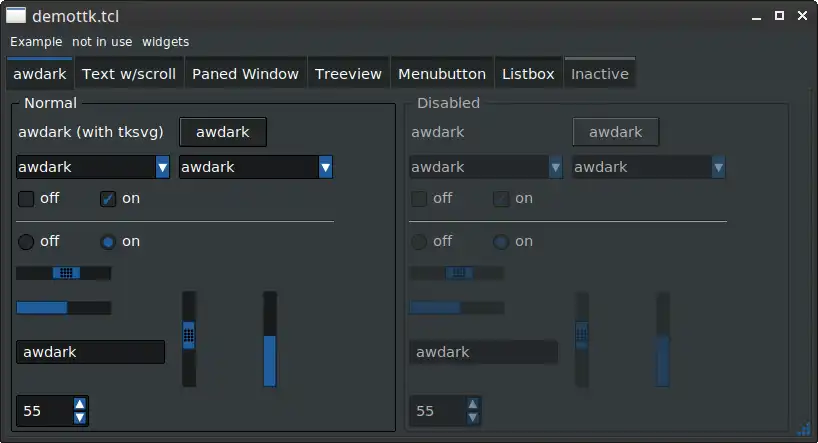818x443 pixels.
Task: Expand the second Normal combobox arrow
Action: tap(326, 167)
